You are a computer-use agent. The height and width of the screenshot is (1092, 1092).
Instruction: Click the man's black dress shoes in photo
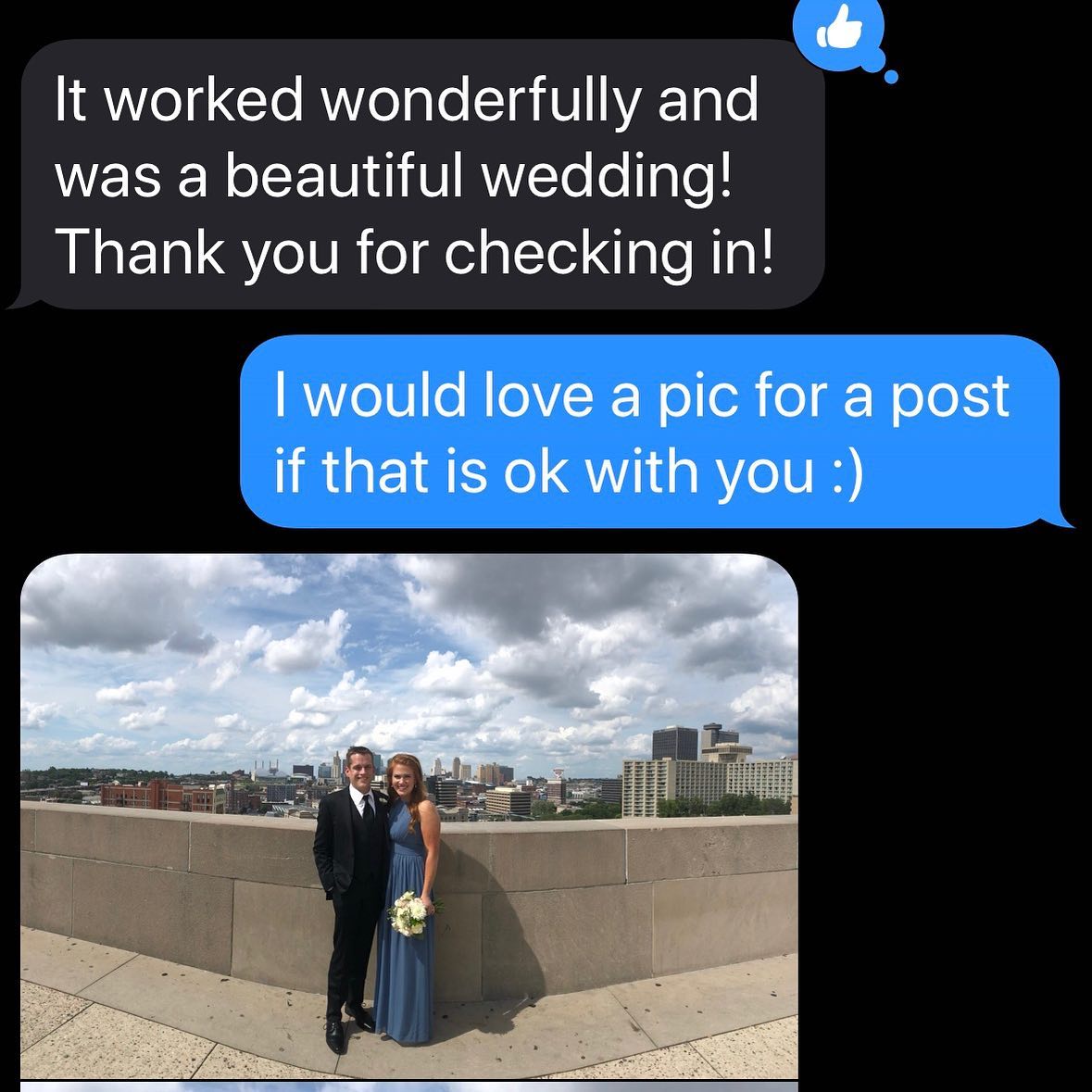click(348, 1029)
